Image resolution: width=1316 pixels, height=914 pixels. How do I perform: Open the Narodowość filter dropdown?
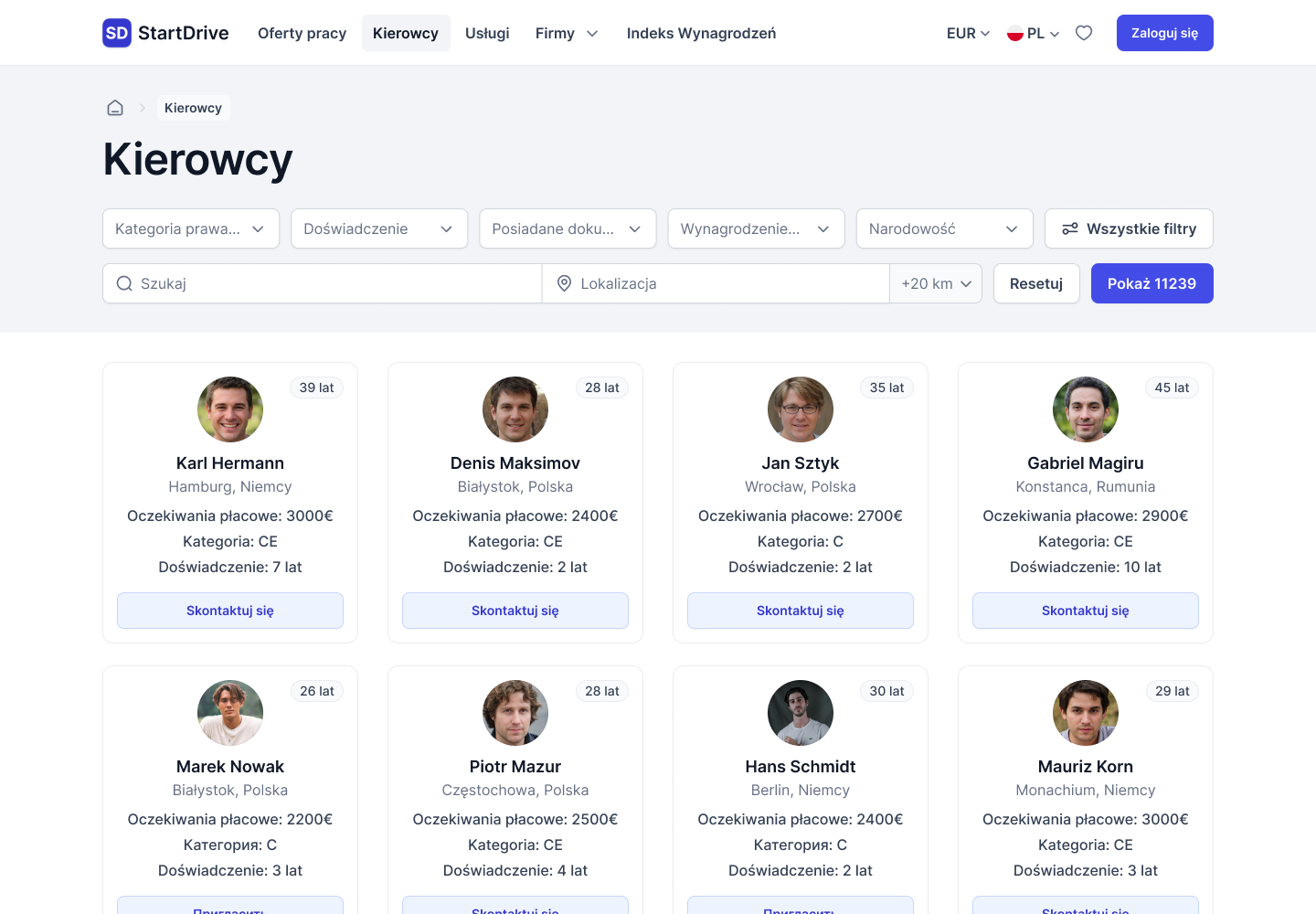(944, 228)
